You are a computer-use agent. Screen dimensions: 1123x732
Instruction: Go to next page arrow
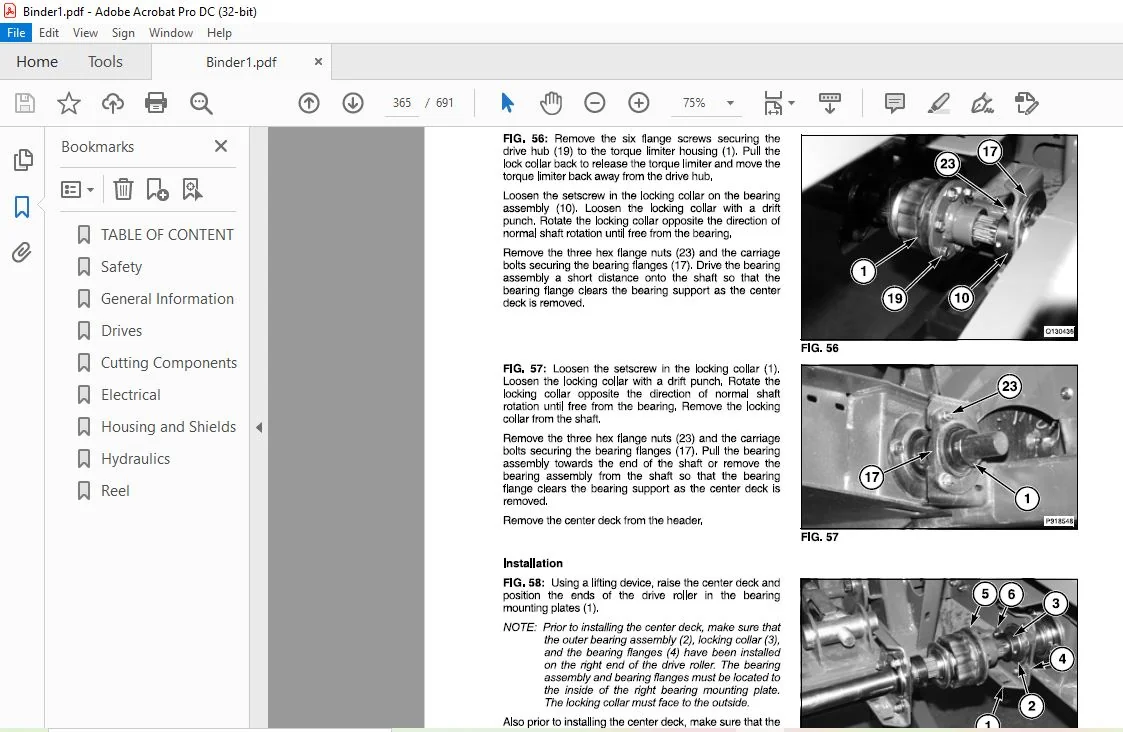tap(352, 103)
